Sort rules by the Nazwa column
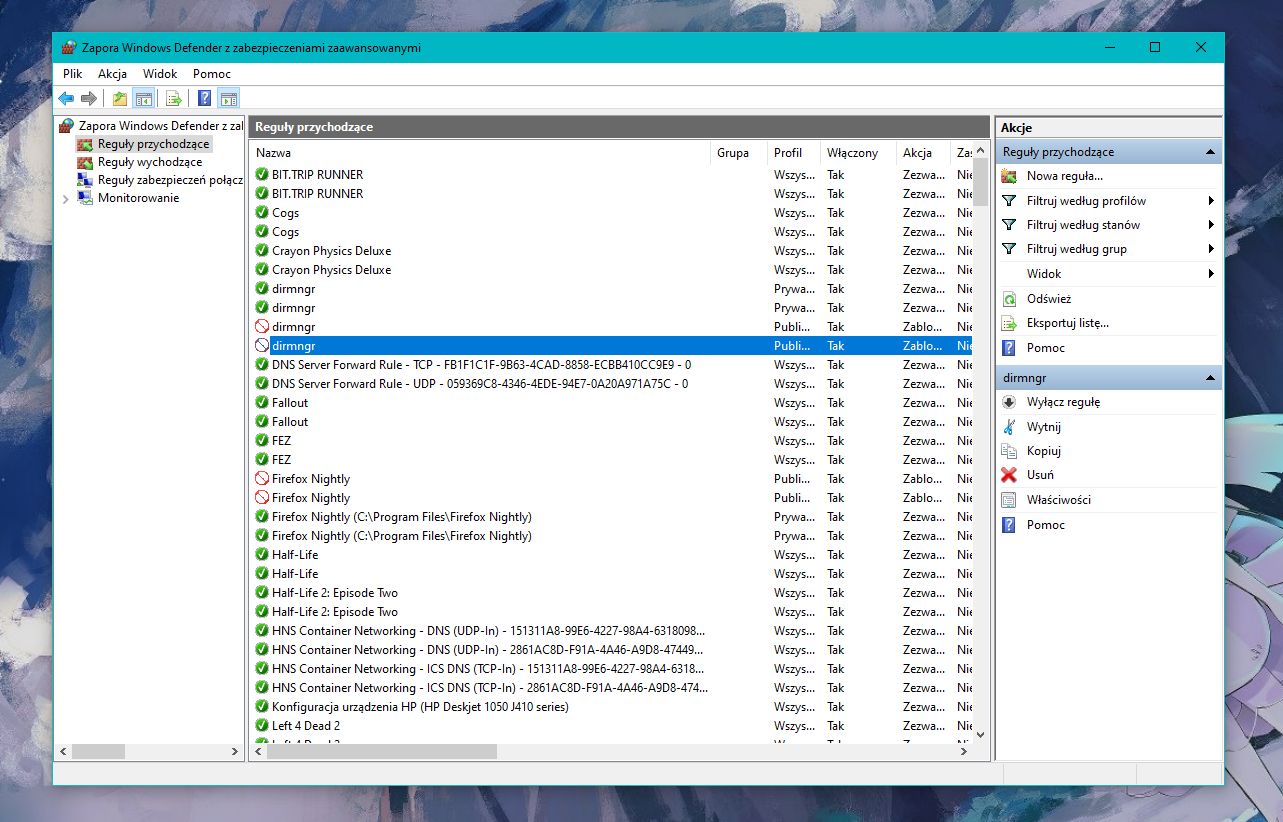Viewport: 1283px width, 822px height. 480,153
